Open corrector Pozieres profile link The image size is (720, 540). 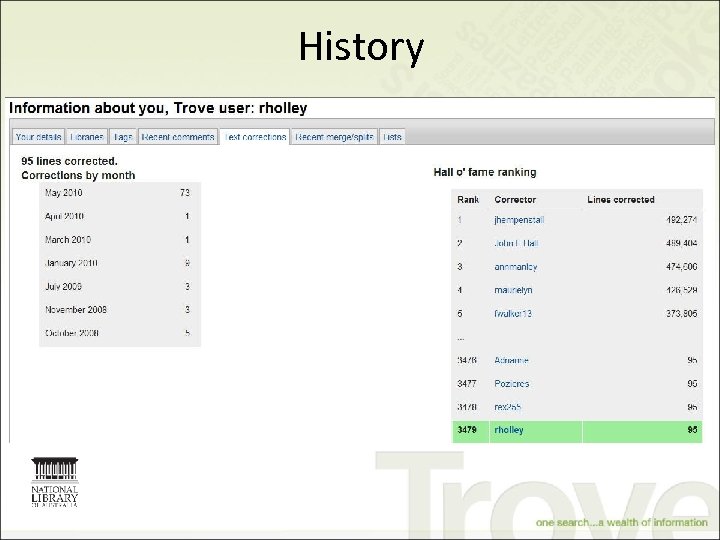pos(512,383)
